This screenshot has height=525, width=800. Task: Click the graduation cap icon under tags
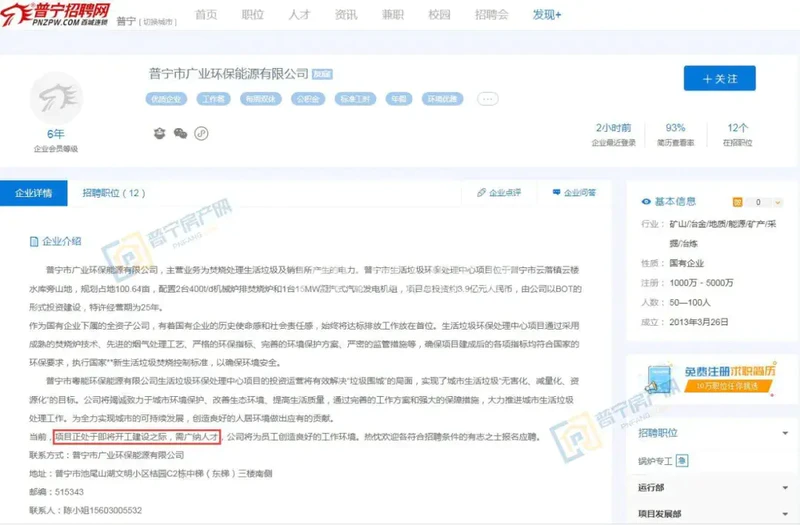point(159,133)
